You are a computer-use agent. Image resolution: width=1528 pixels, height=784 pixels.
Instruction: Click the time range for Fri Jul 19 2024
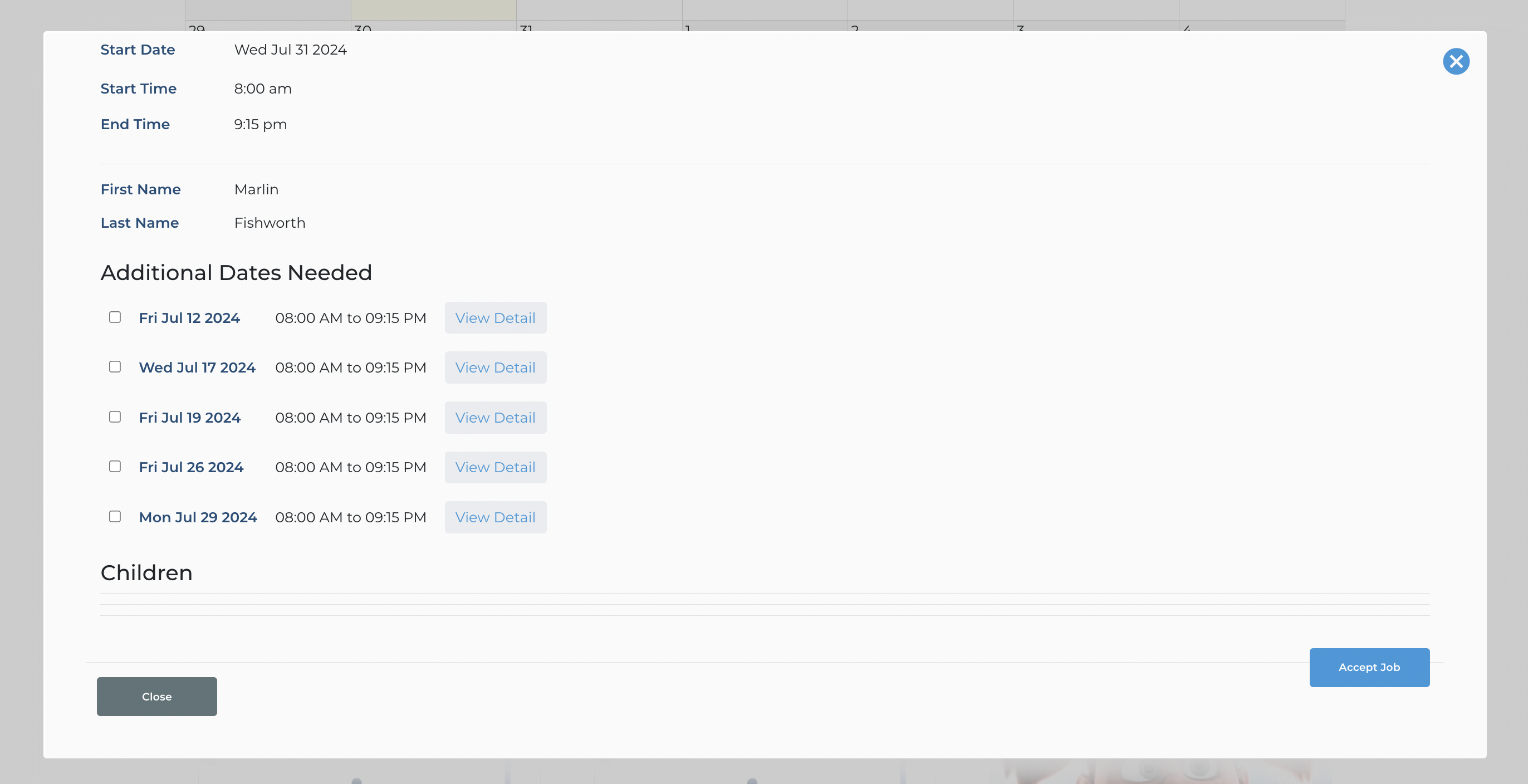point(351,418)
